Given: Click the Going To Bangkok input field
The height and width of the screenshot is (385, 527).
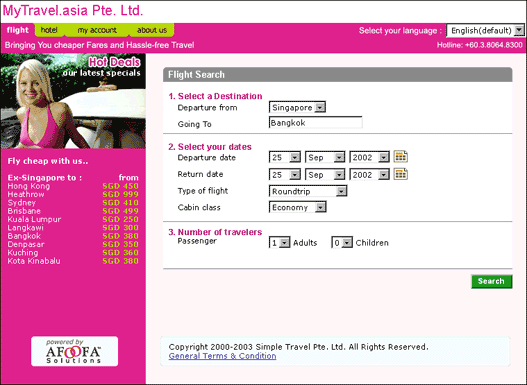Looking at the screenshot, I should coord(315,123).
